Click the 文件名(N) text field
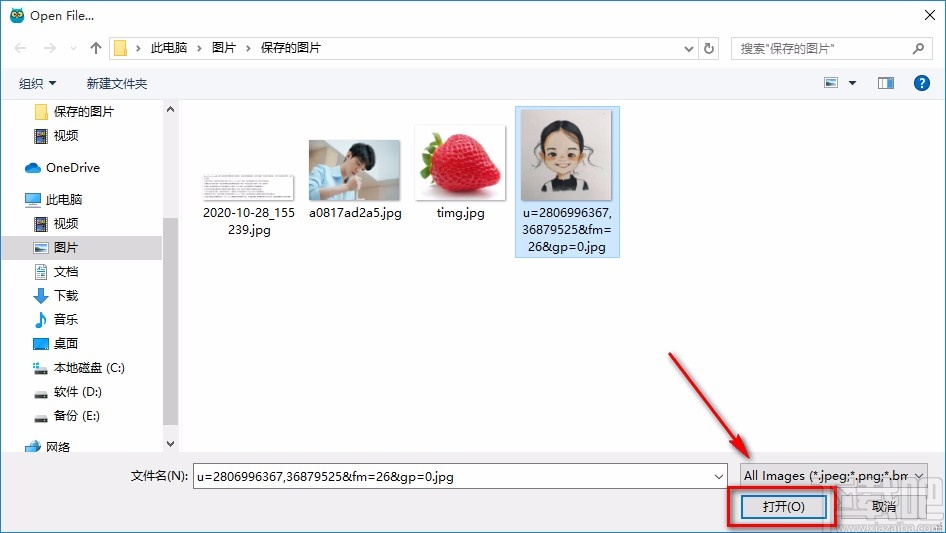Viewport: 946px width, 533px height. 452,476
